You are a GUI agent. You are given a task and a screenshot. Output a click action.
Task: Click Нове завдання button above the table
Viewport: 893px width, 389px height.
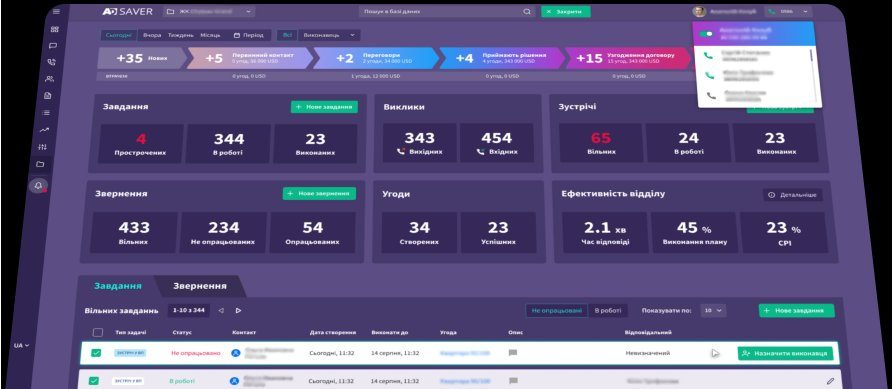pos(796,310)
